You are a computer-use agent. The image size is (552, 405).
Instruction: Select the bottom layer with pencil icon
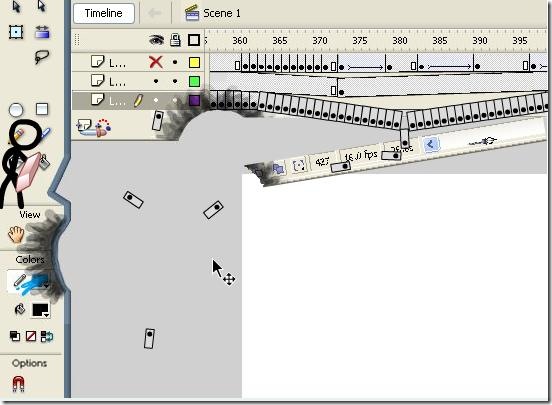(x=117, y=101)
